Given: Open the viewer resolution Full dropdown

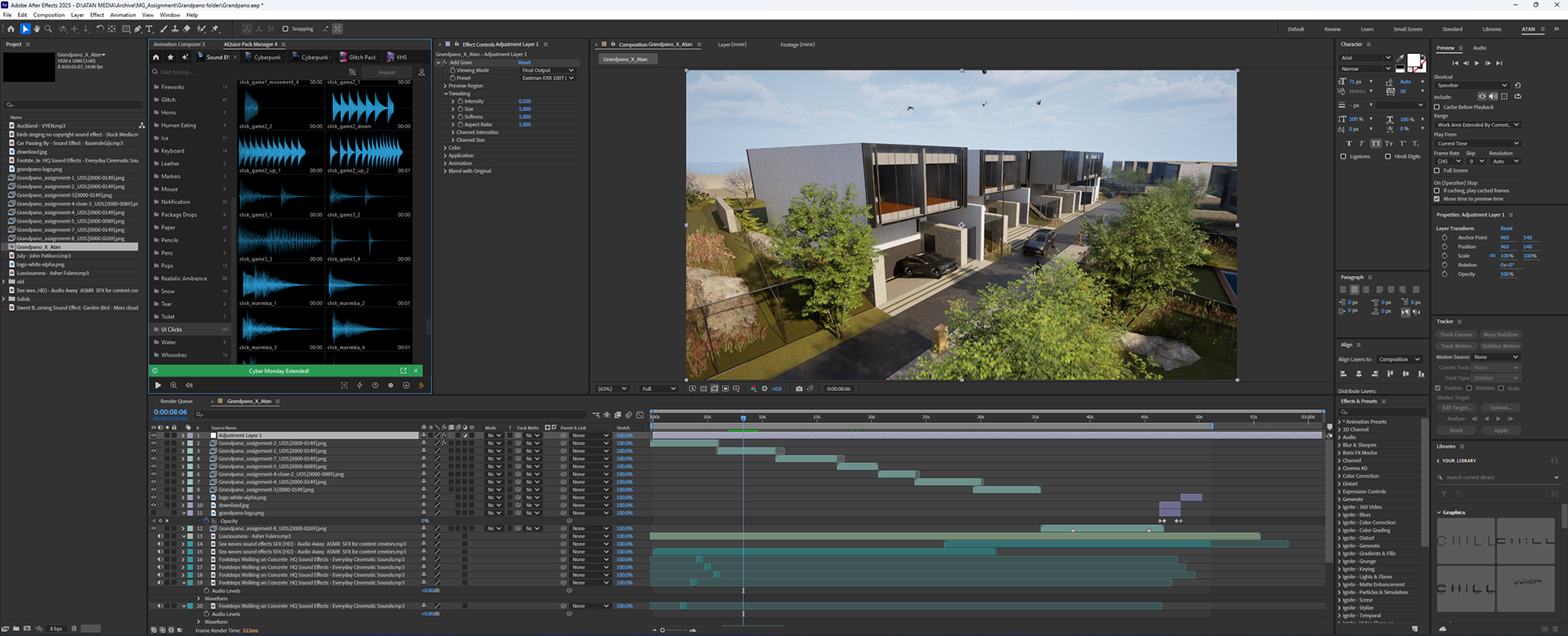Looking at the screenshot, I should click(x=658, y=389).
